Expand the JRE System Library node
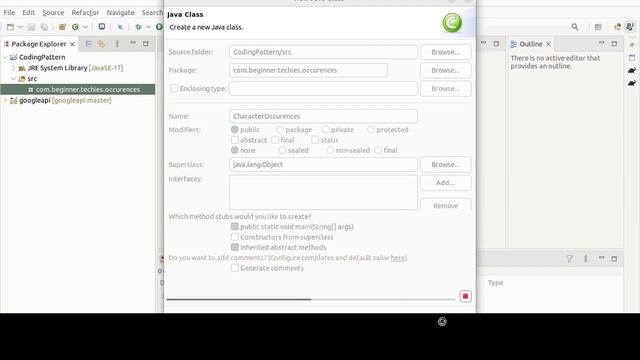 (x=13, y=68)
